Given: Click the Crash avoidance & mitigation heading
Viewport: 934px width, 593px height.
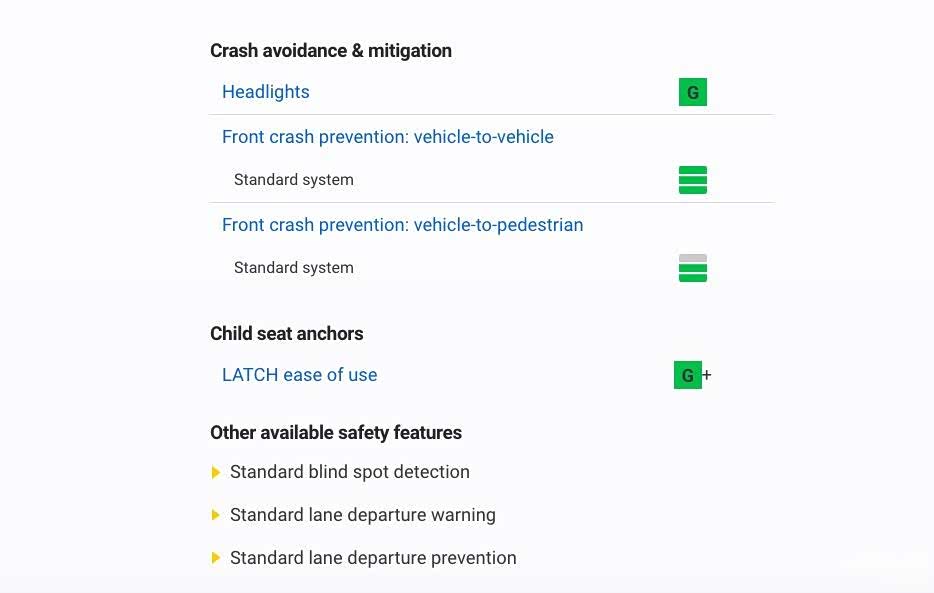Looking at the screenshot, I should click(331, 51).
